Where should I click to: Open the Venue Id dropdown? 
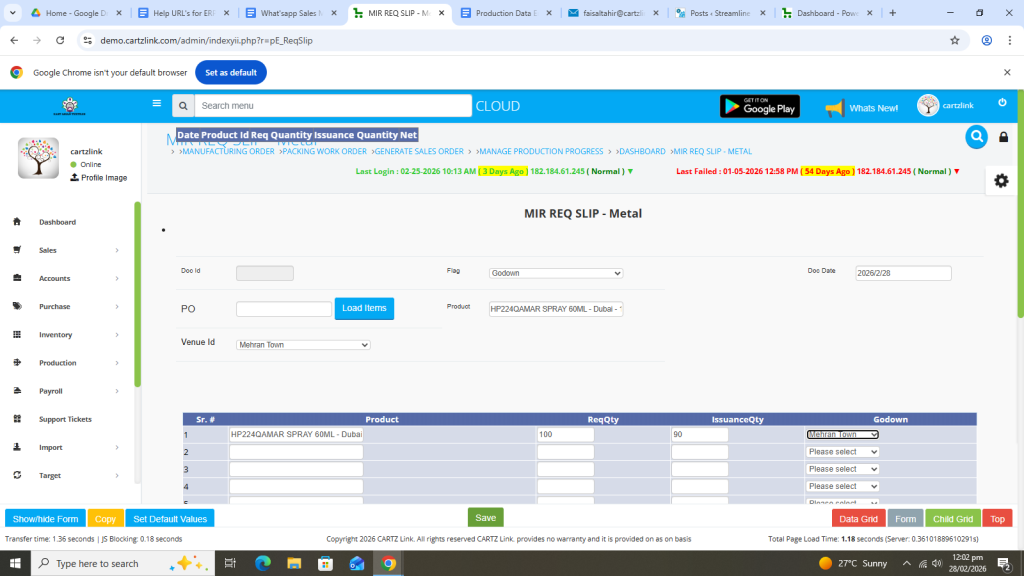(303, 345)
